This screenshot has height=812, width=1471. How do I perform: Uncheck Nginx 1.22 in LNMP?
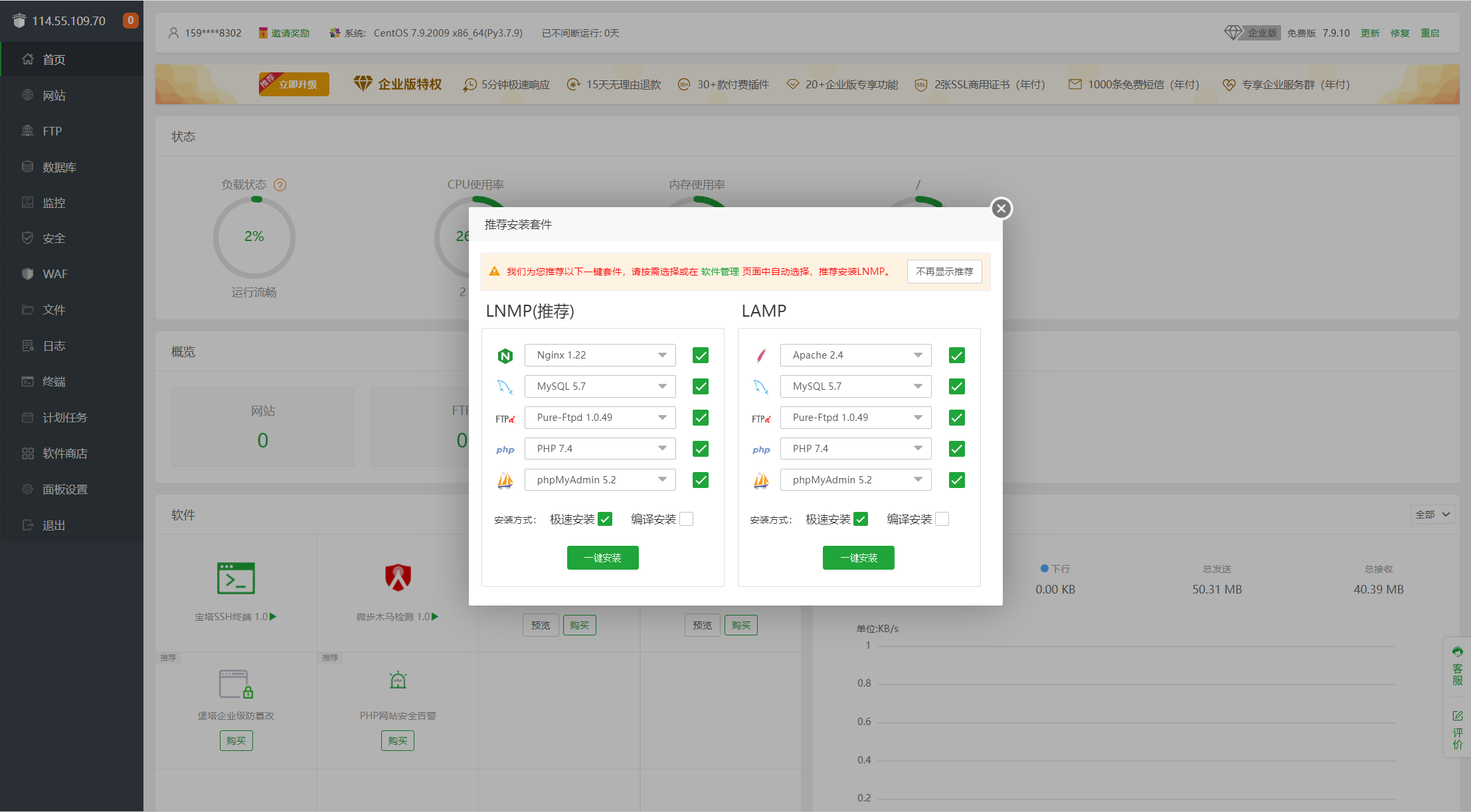point(701,355)
